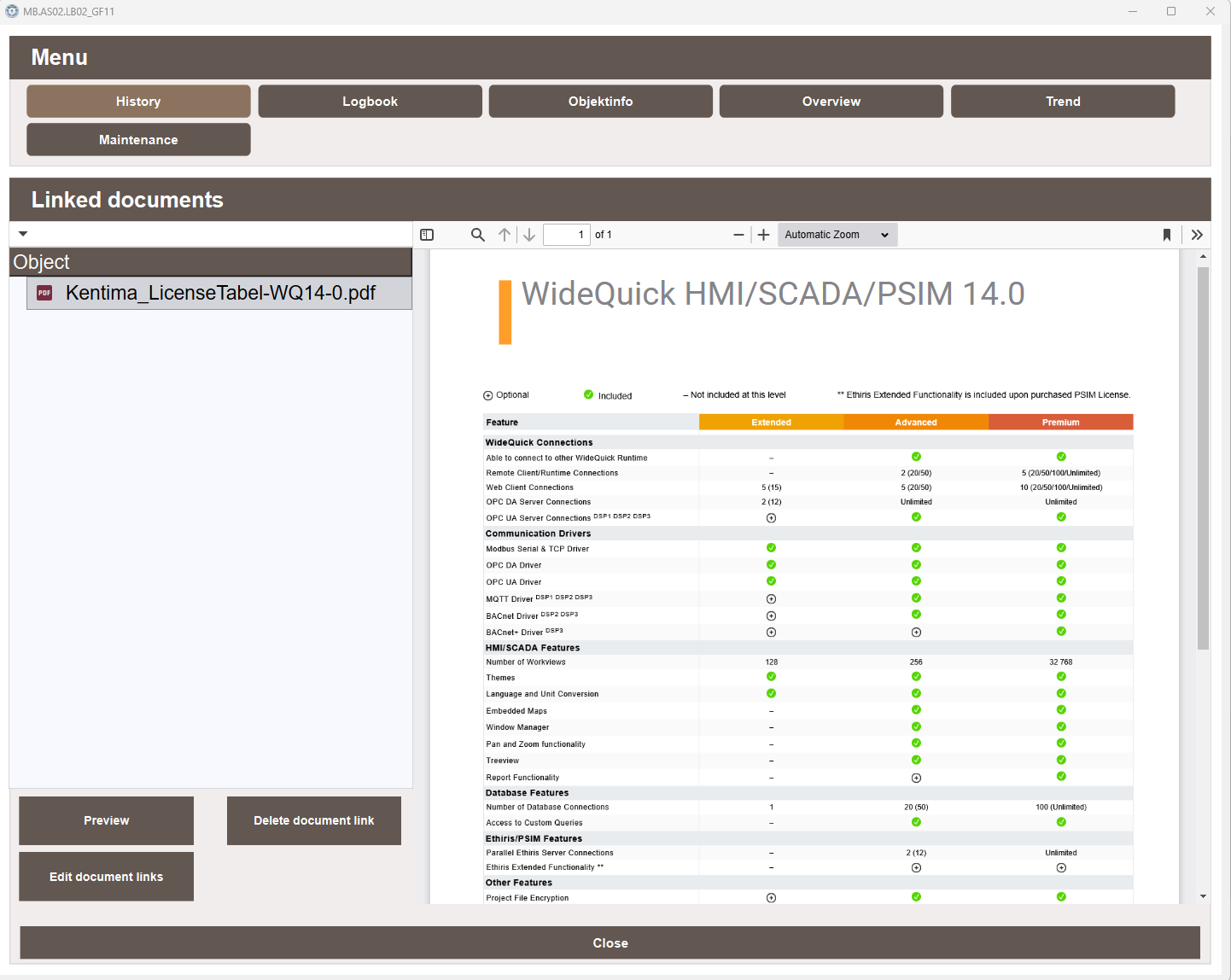The width and height of the screenshot is (1231, 980).
Task: Click the 'Feature' table header
Action: (x=502, y=423)
